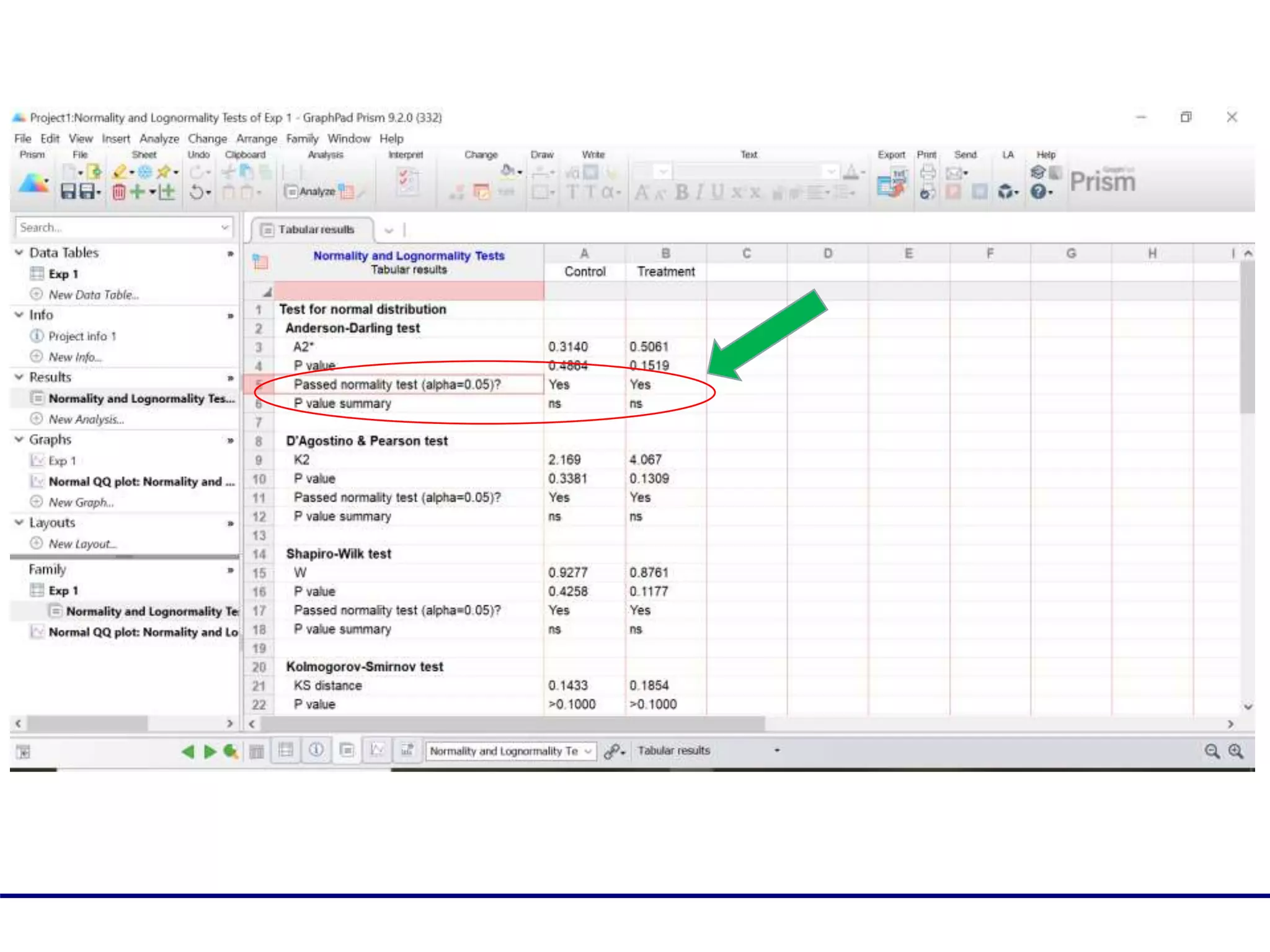Collapse the Results section
The image size is (1270, 952).
(x=19, y=377)
